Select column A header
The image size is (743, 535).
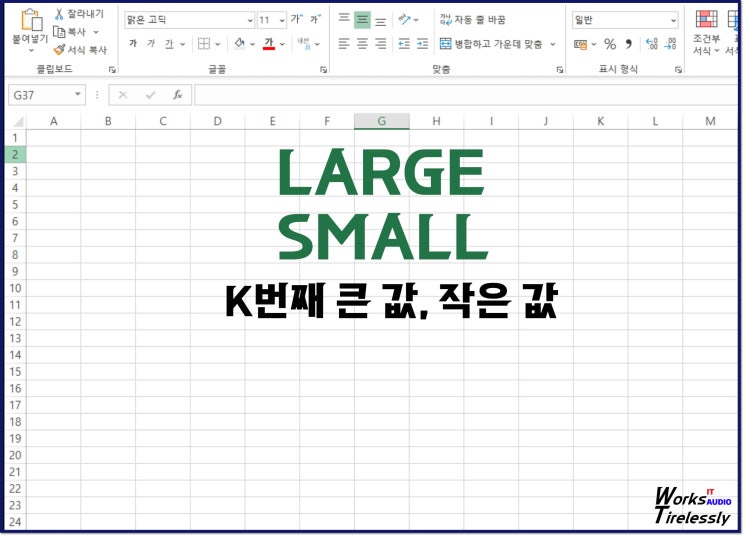54,121
